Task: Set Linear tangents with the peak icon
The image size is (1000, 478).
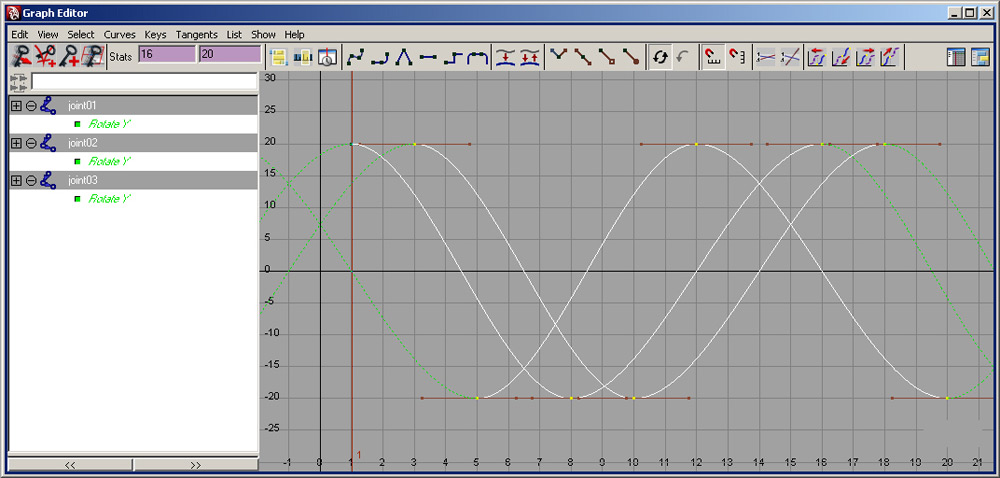Action: click(x=404, y=57)
